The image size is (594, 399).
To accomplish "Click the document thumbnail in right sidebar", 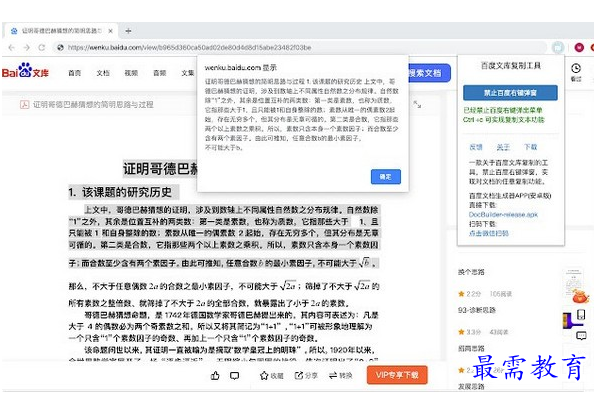I will coord(573,282).
